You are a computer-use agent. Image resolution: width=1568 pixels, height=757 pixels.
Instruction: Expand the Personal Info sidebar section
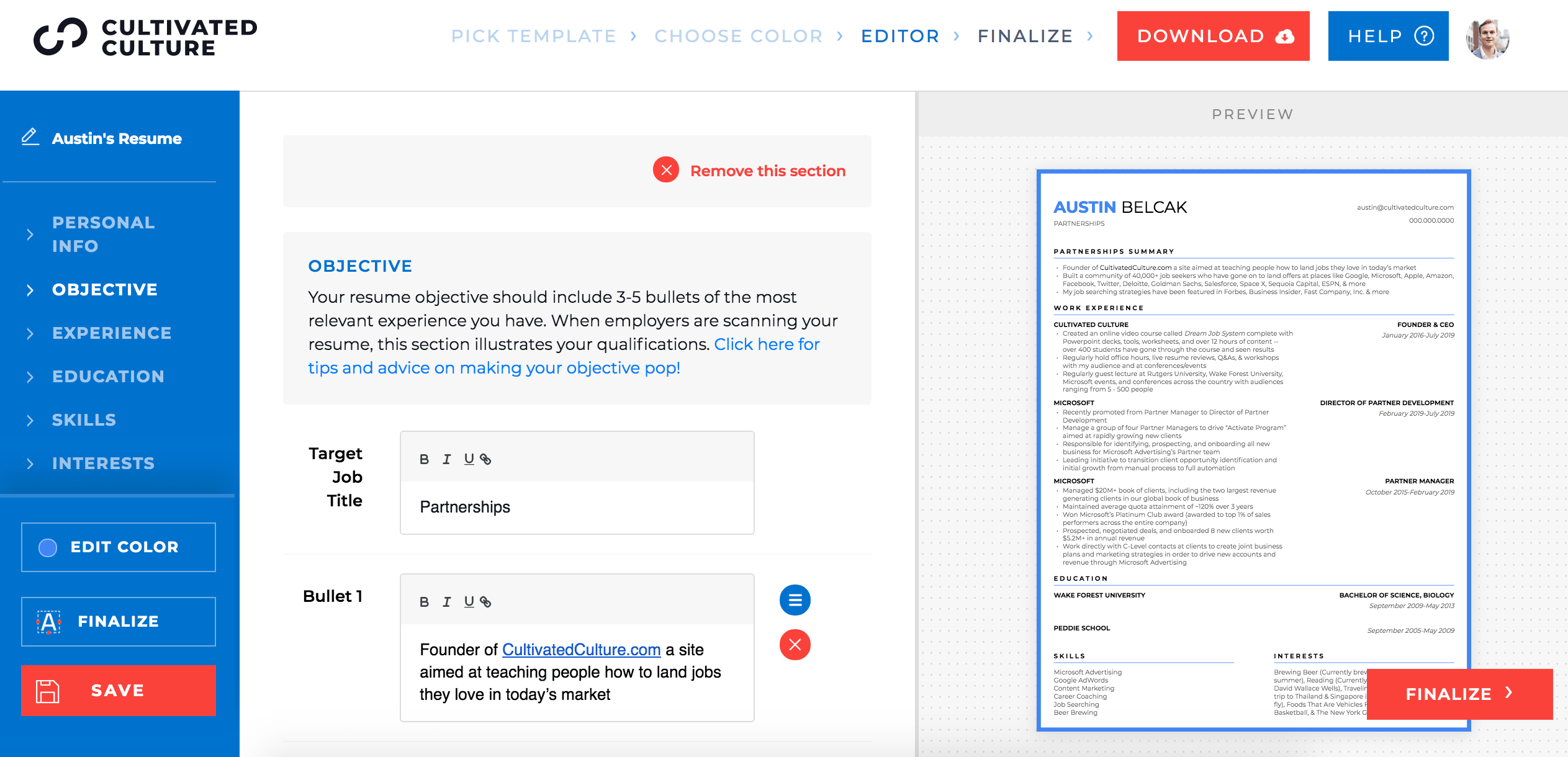click(103, 234)
